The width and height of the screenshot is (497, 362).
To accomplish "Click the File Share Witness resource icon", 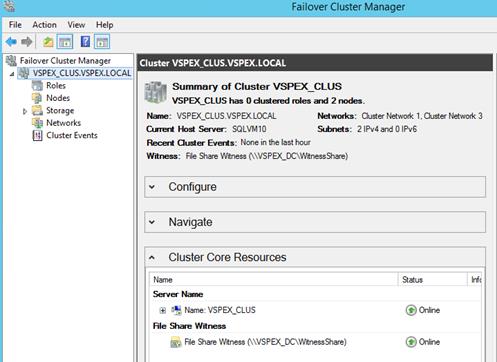I will [x=176, y=342].
